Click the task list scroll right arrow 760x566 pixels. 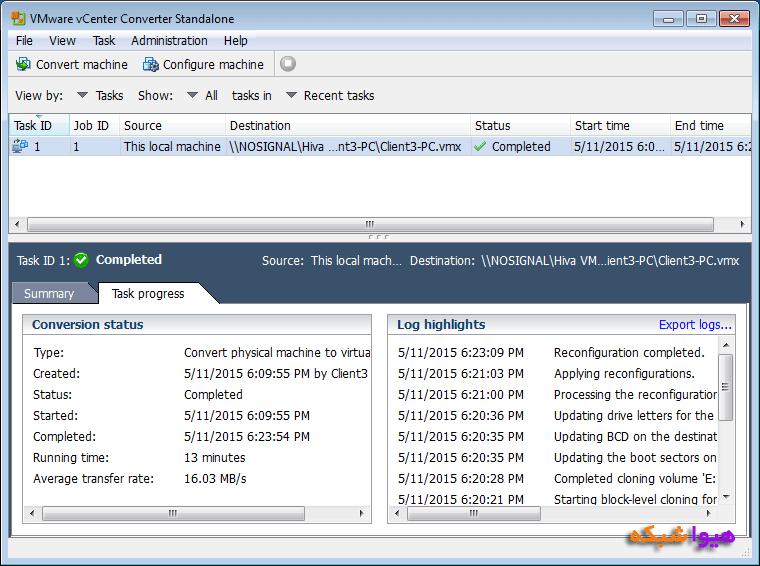pyautogui.click(x=742, y=224)
